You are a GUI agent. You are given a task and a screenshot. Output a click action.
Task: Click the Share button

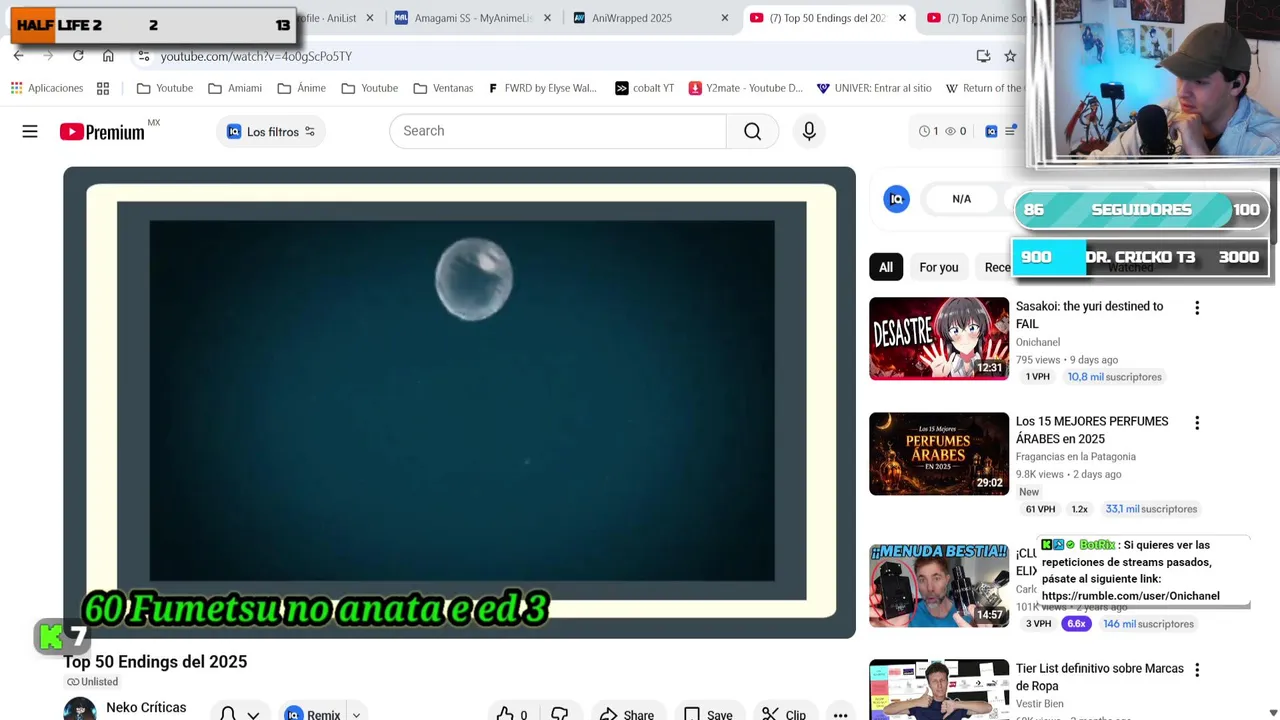coord(627,714)
